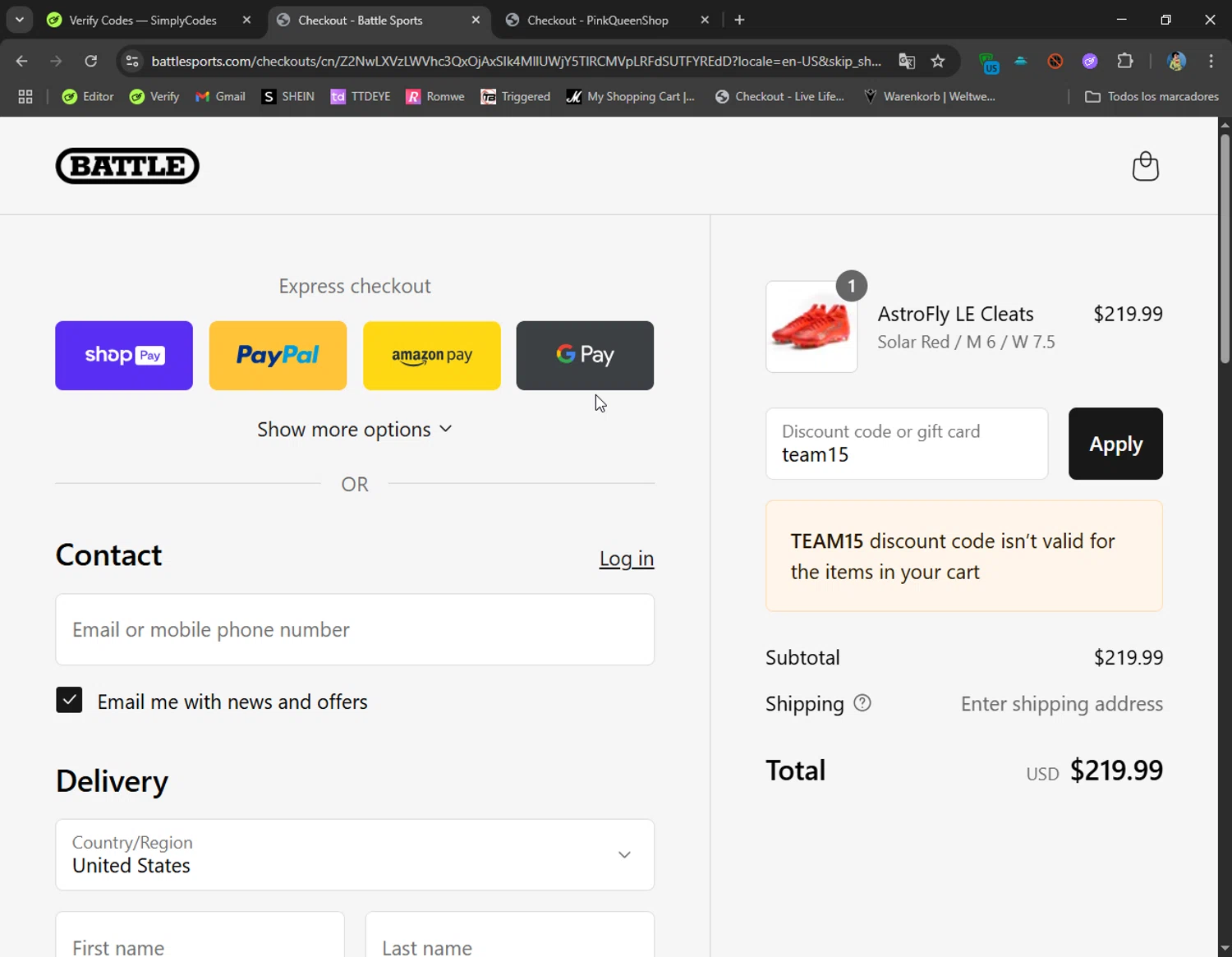Switch to Checkout - PinkQueenShop tab
The width and height of the screenshot is (1232, 957).
[x=598, y=20]
